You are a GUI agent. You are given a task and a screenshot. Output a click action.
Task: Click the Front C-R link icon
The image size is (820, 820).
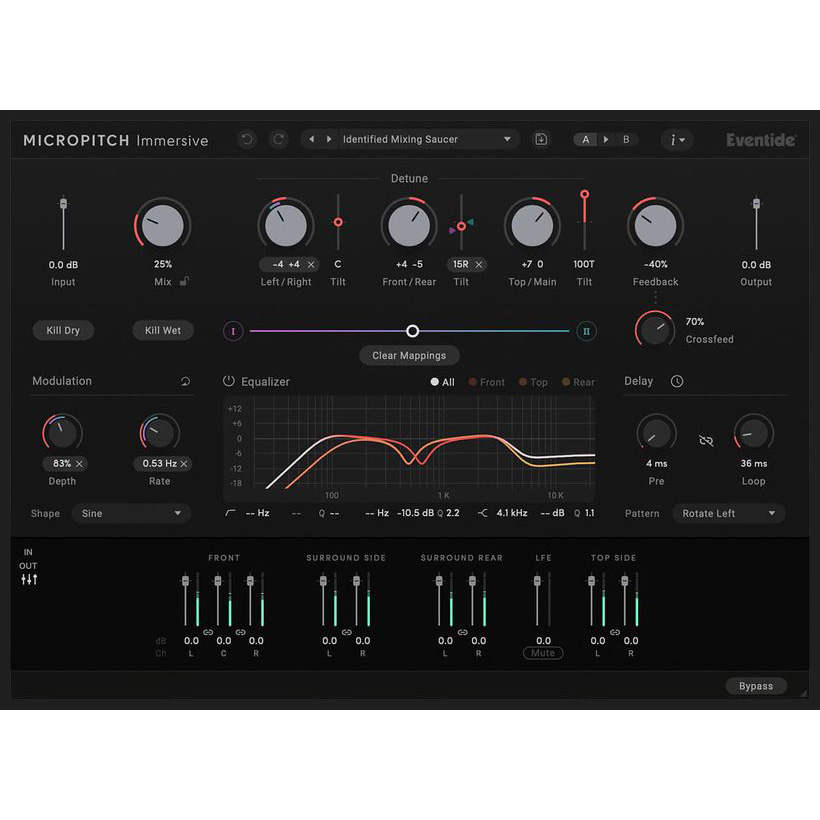coord(241,632)
